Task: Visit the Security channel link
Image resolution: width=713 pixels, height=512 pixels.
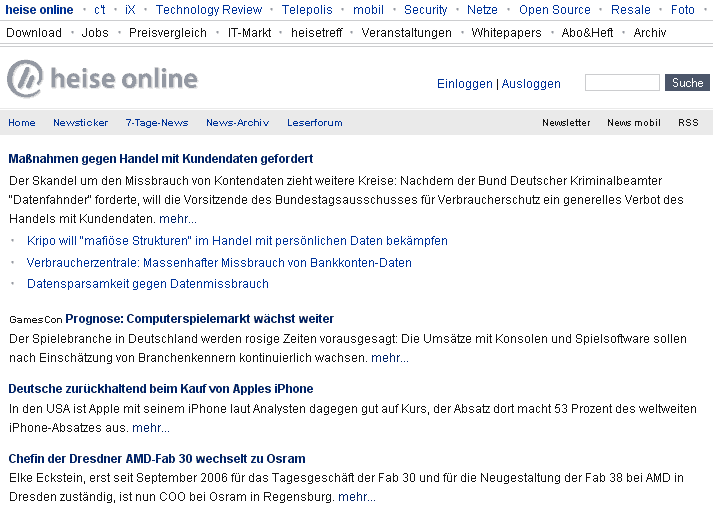Action: point(426,10)
